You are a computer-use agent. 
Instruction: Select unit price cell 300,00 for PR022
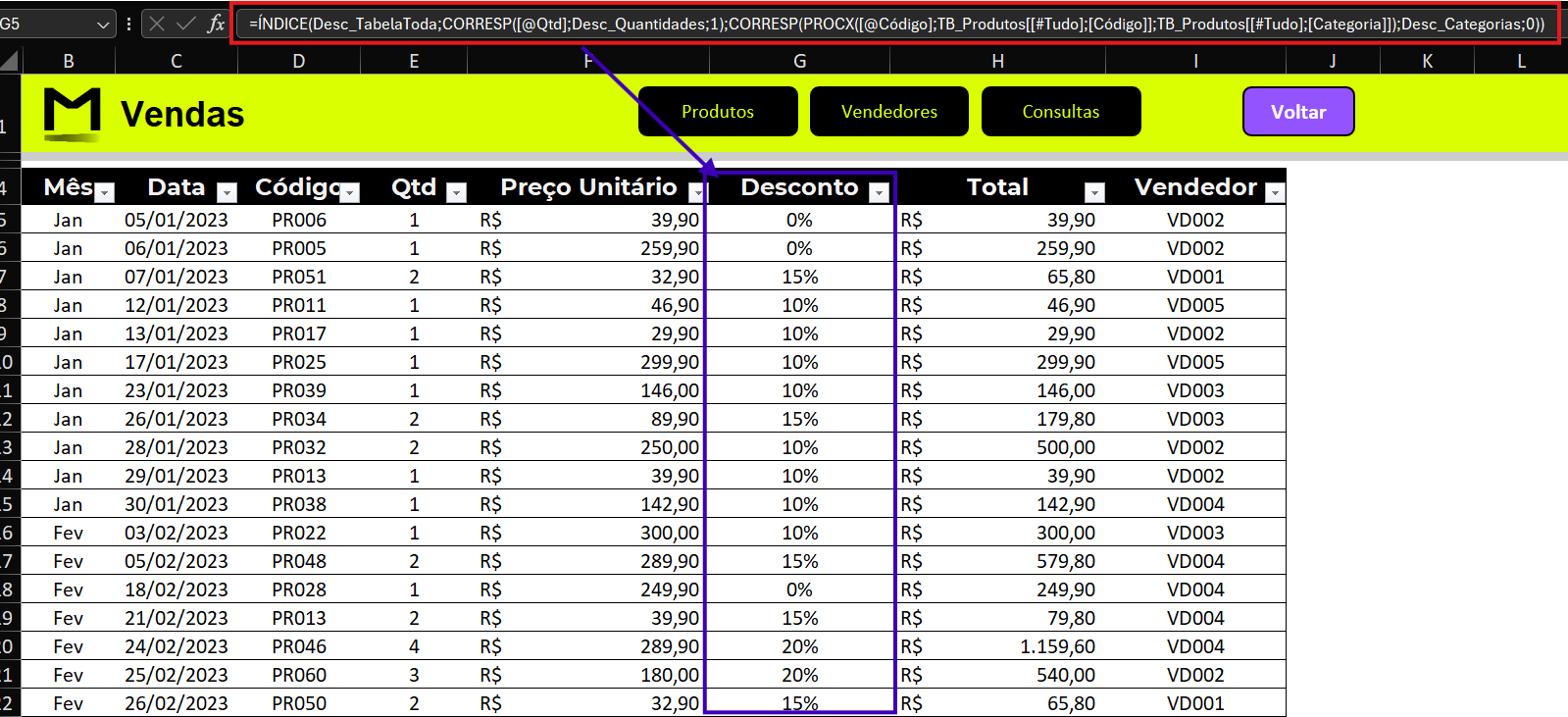click(588, 533)
